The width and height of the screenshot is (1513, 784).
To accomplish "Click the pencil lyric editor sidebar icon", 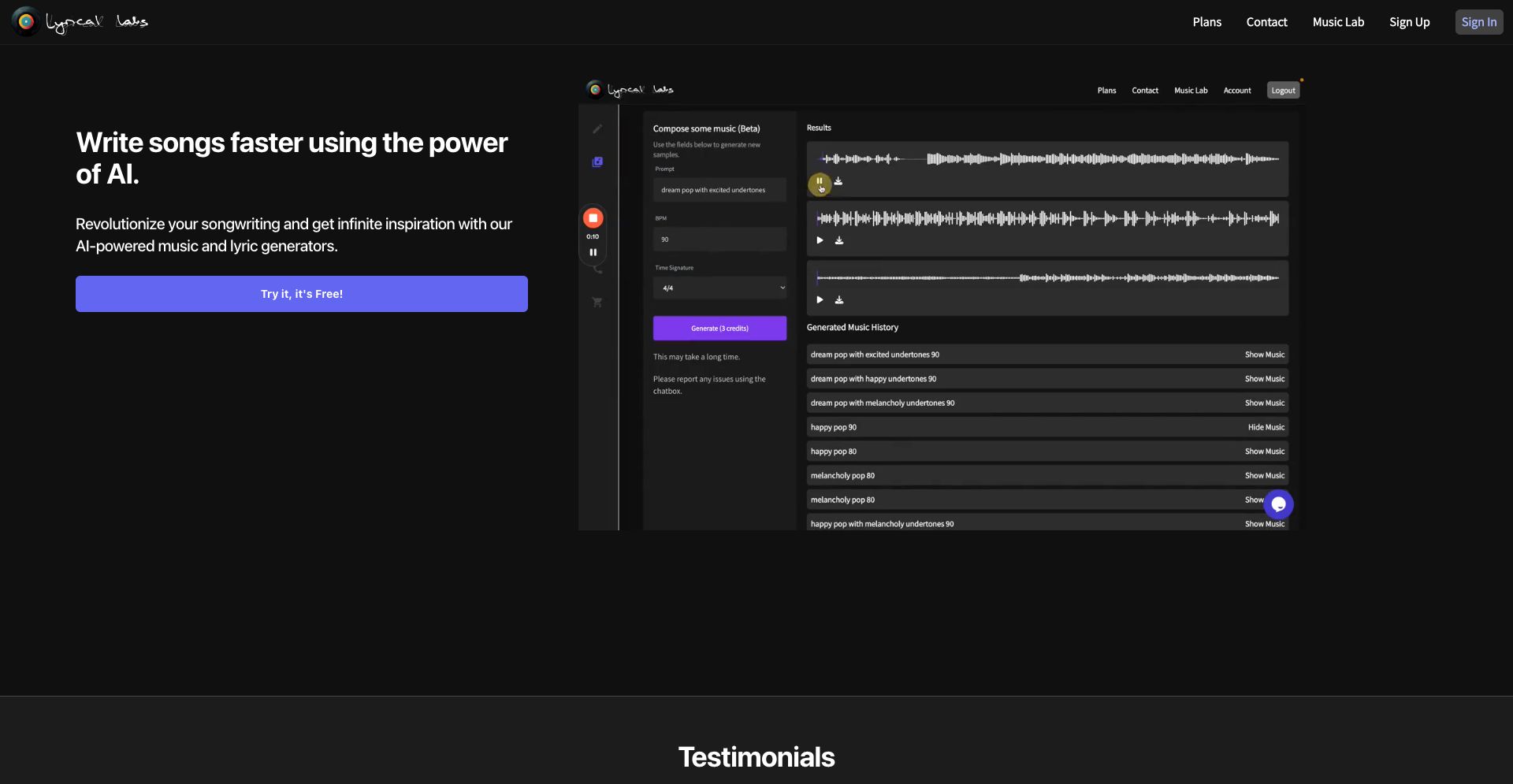I will tap(597, 129).
